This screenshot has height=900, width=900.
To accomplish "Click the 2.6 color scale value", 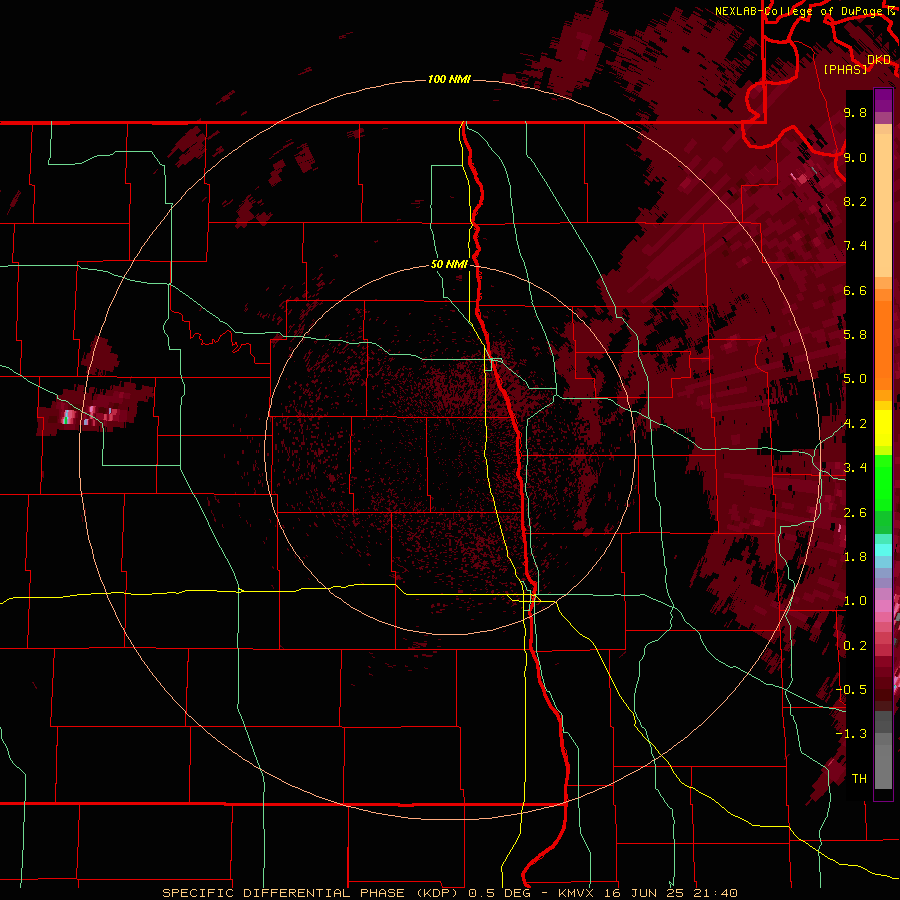I will (855, 513).
